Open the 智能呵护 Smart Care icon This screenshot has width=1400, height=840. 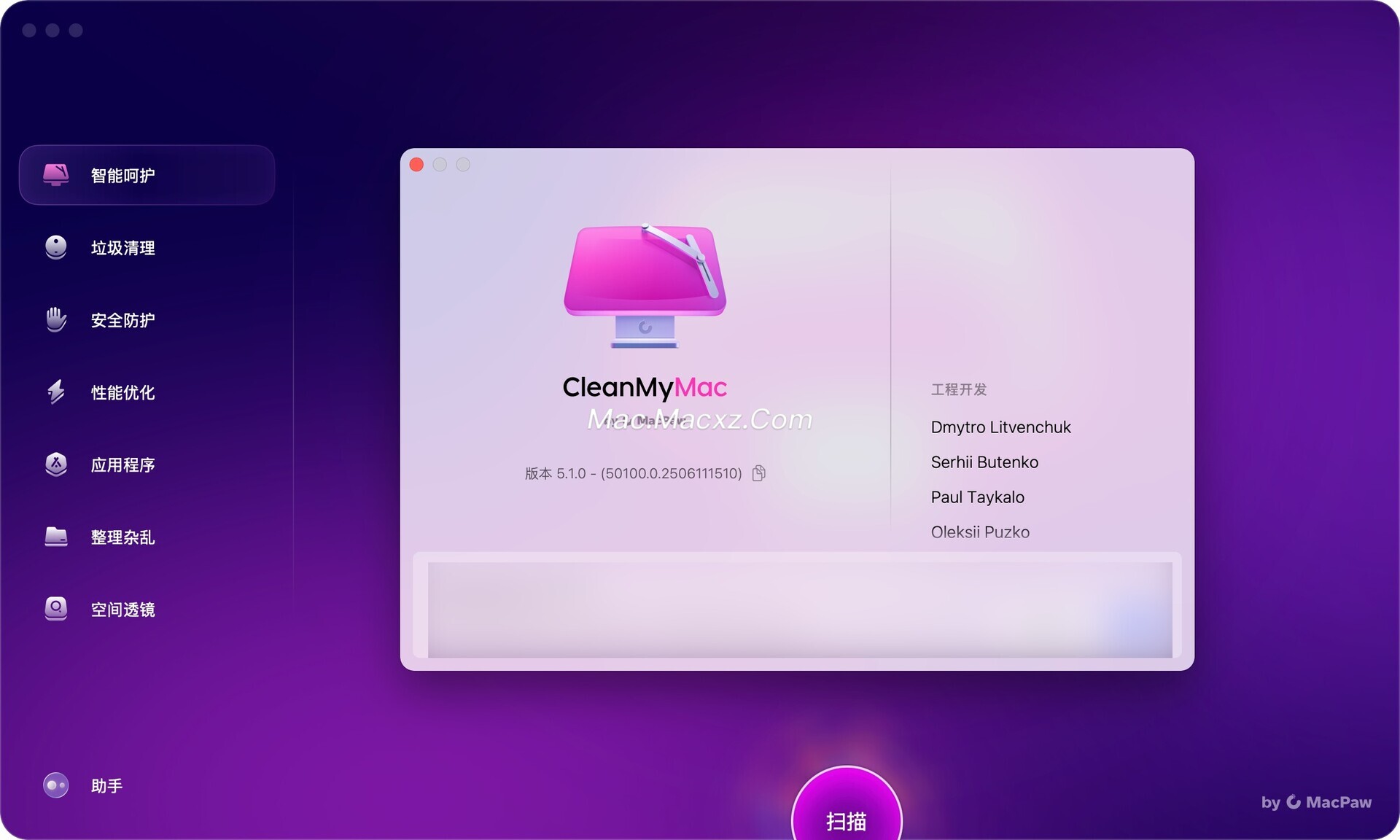click(x=56, y=175)
